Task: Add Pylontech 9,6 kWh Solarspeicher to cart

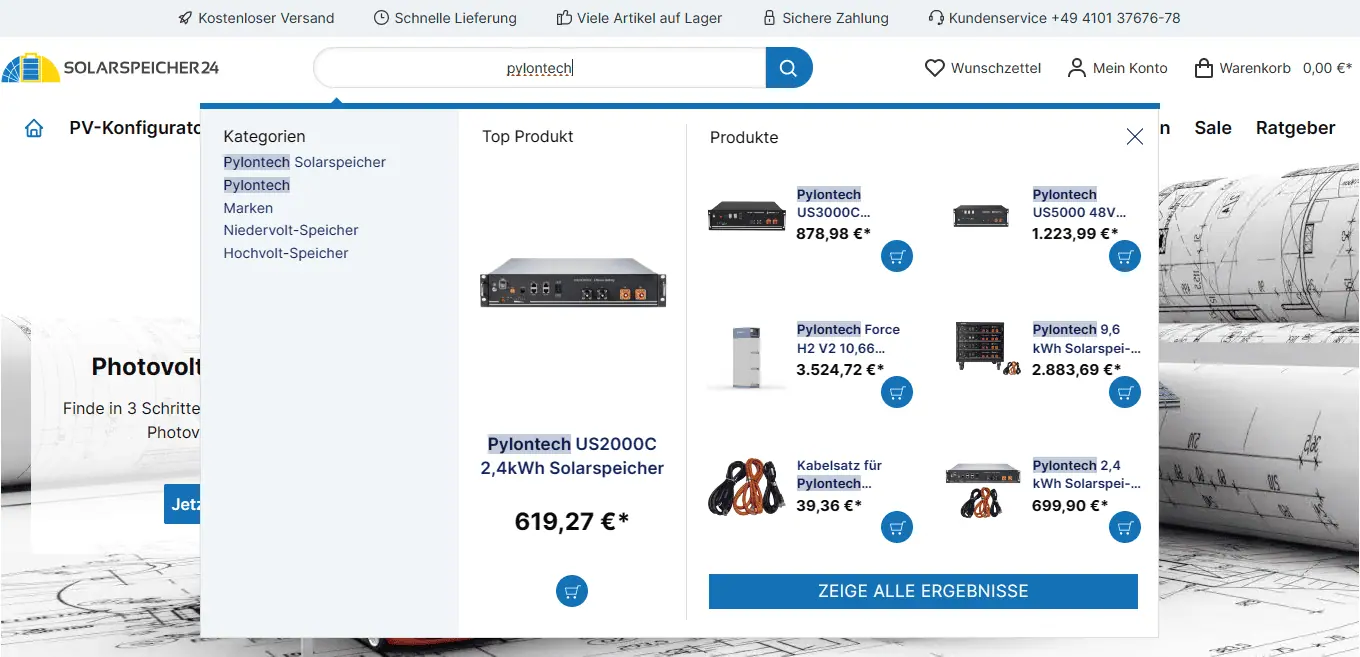Action: coord(1125,392)
